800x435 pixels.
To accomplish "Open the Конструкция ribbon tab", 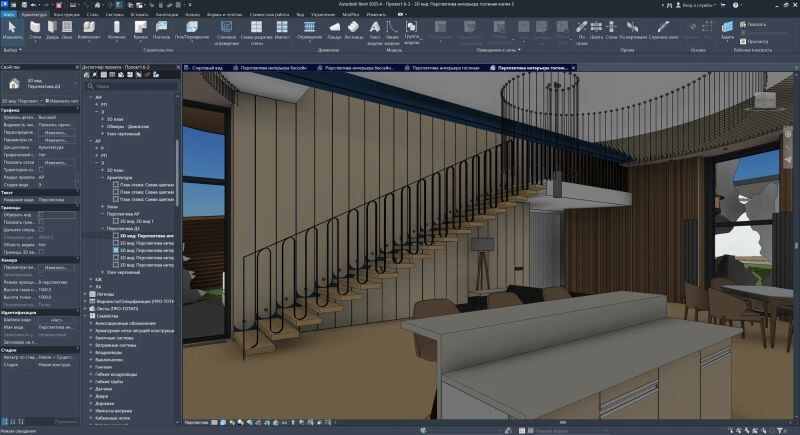I will pos(69,15).
